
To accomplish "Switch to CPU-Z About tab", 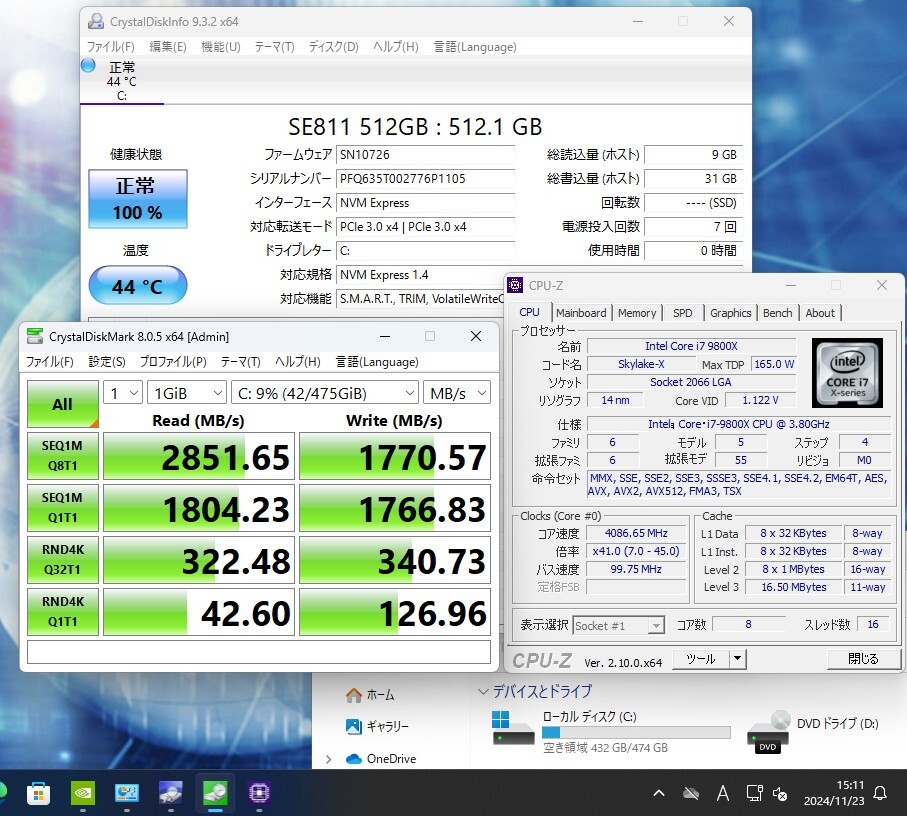I will point(820,313).
